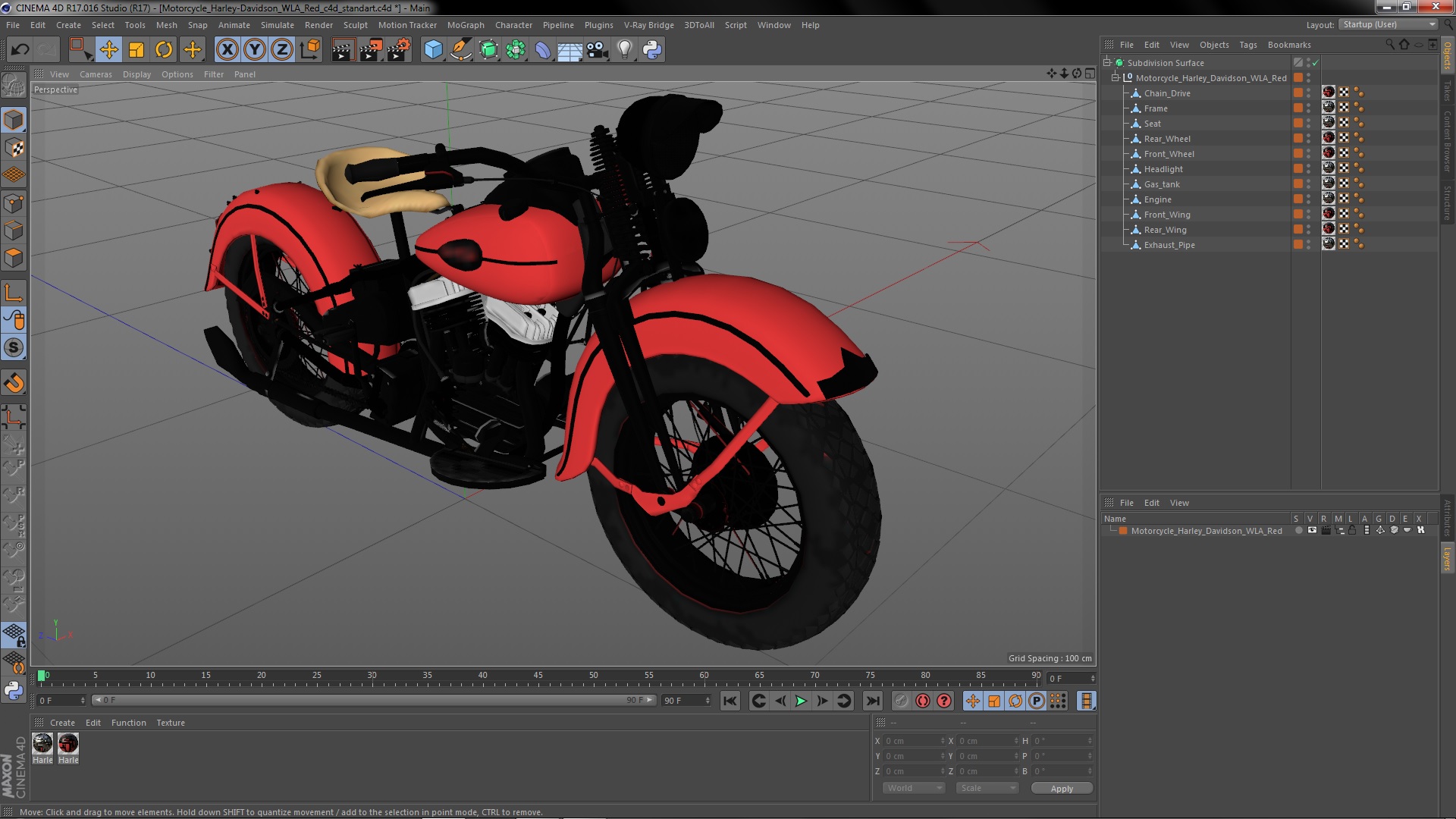Open Python script icon in toolbar
1456x819 pixels.
click(x=652, y=50)
